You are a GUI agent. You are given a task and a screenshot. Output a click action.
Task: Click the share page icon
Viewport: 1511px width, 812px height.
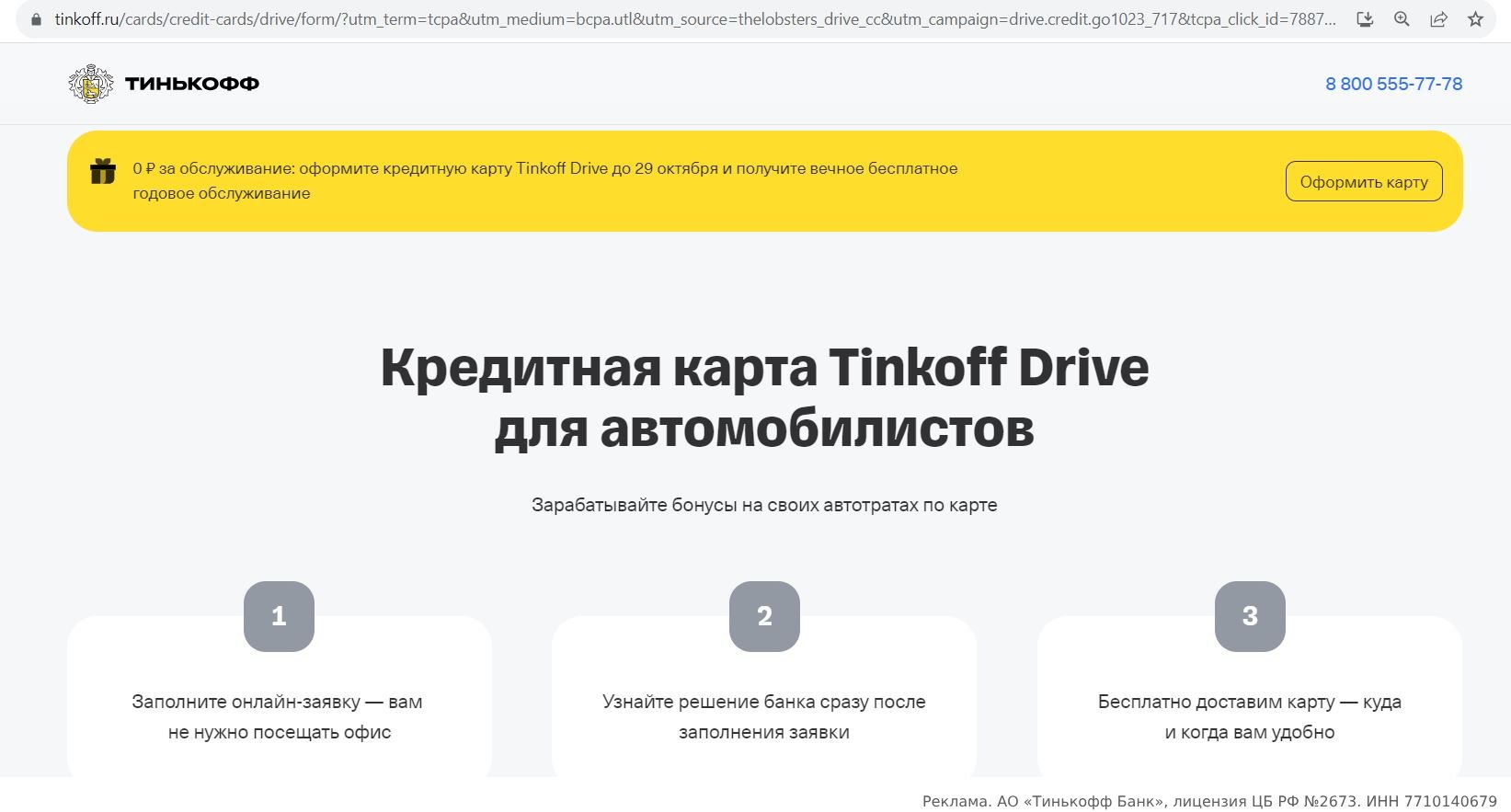click(1438, 19)
